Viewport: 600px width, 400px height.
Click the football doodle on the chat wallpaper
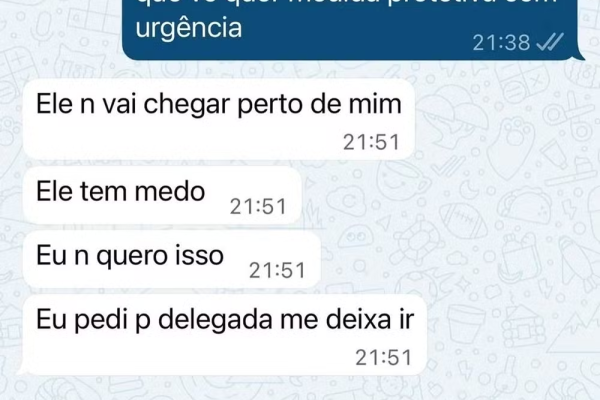[x=463, y=221]
